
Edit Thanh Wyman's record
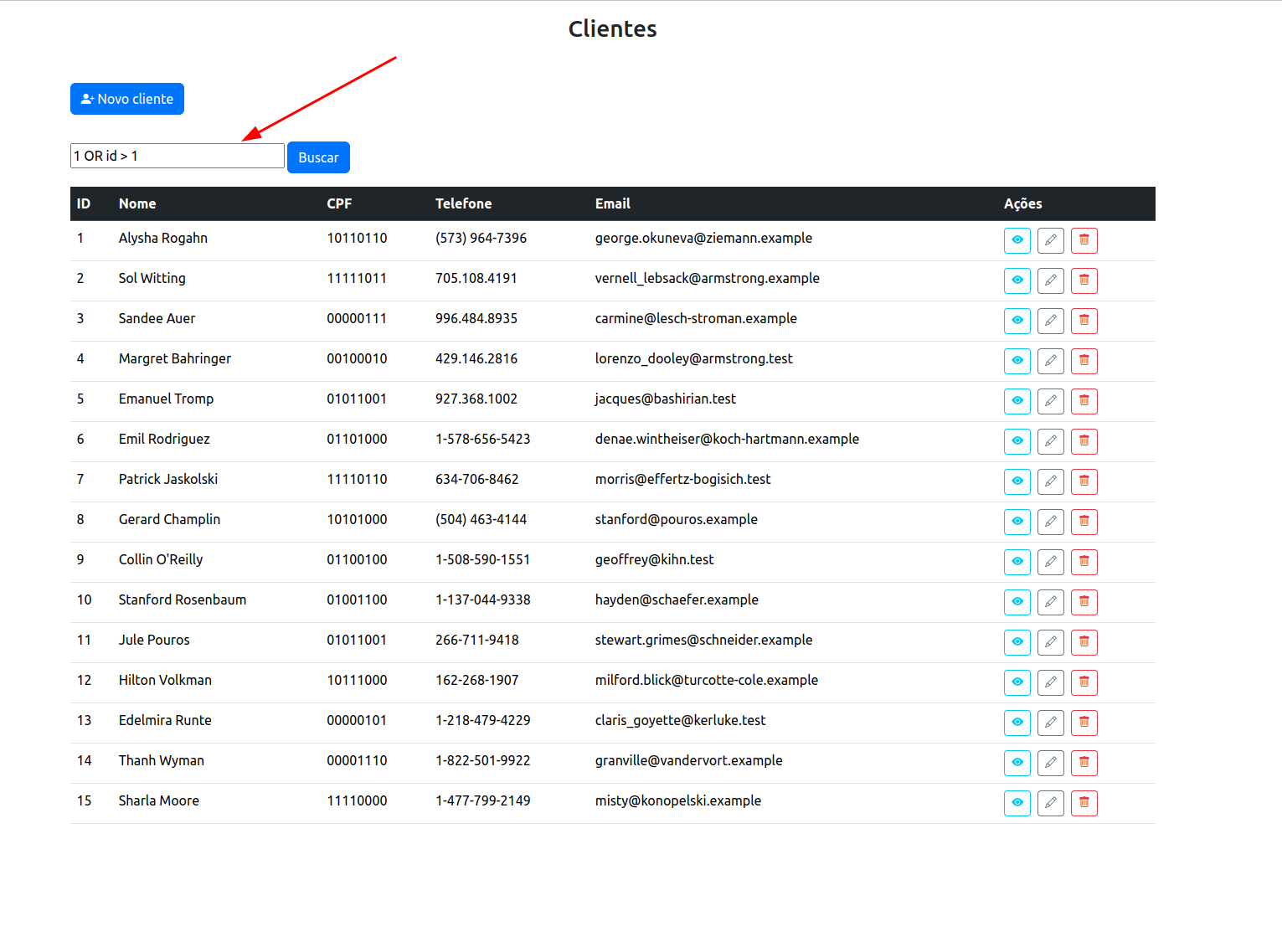click(x=1051, y=763)
